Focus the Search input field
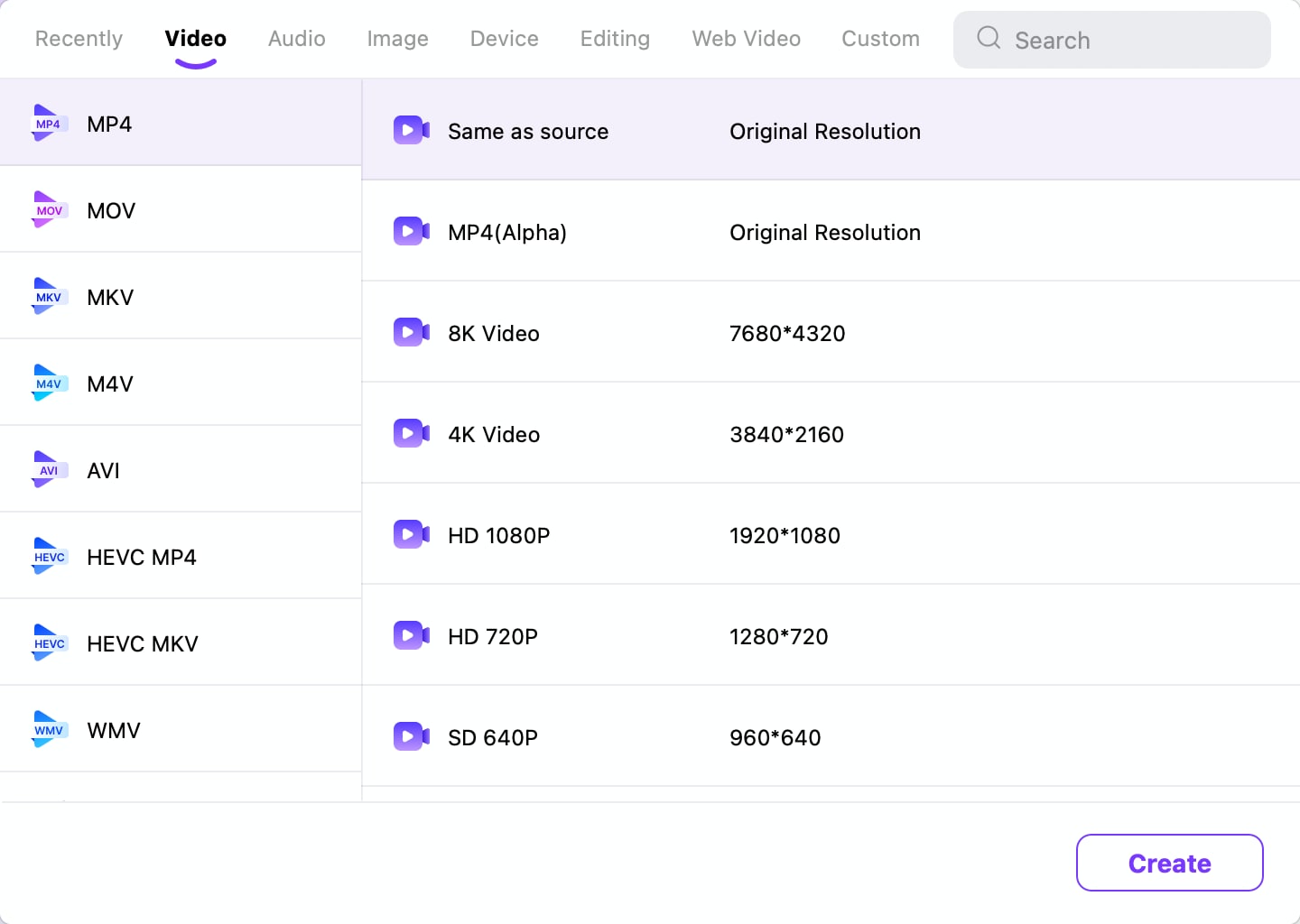This screenshot has width=1300, height=924. point(1112,40)
